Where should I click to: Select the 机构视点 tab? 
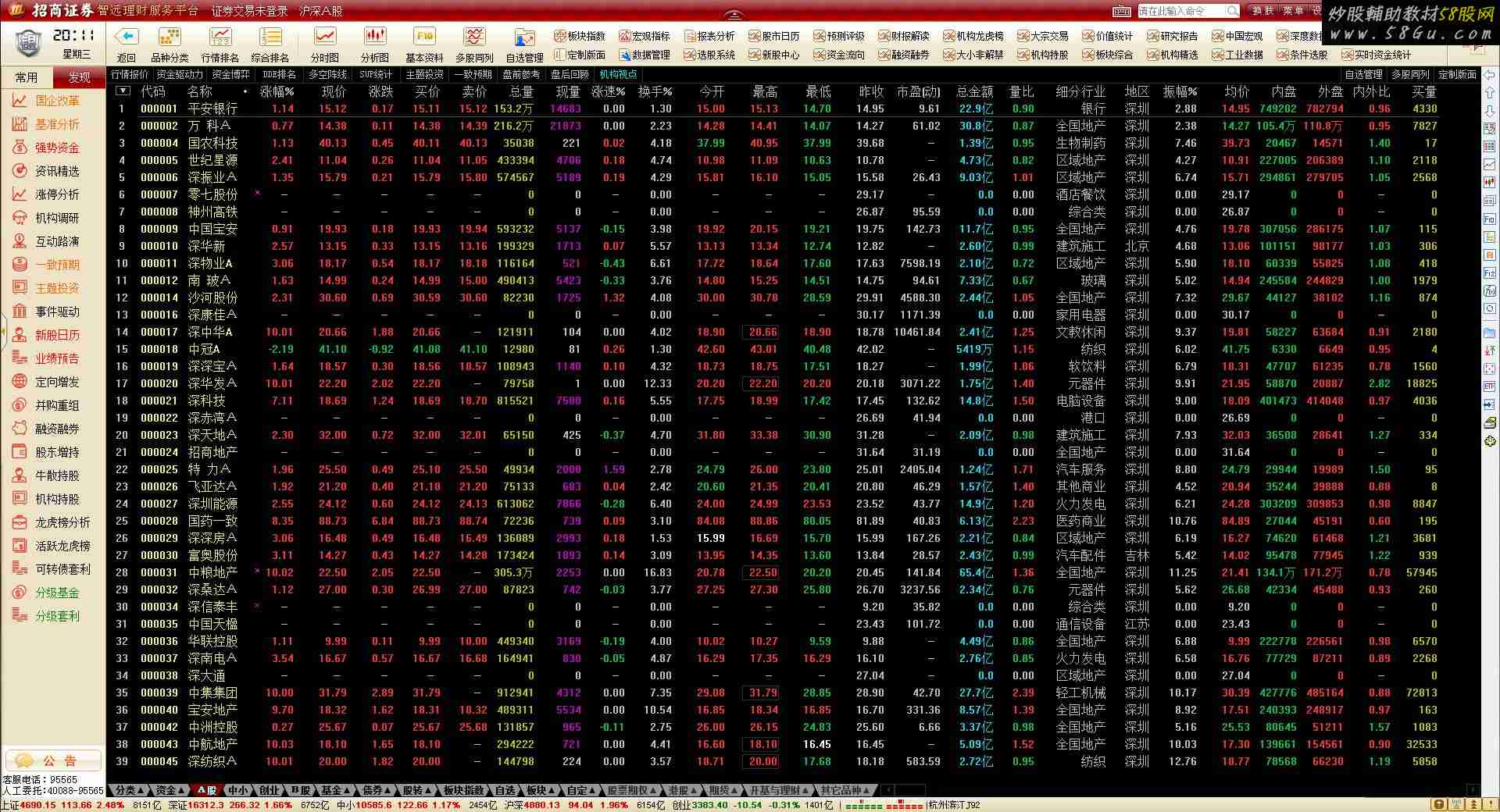pos(619,74)
